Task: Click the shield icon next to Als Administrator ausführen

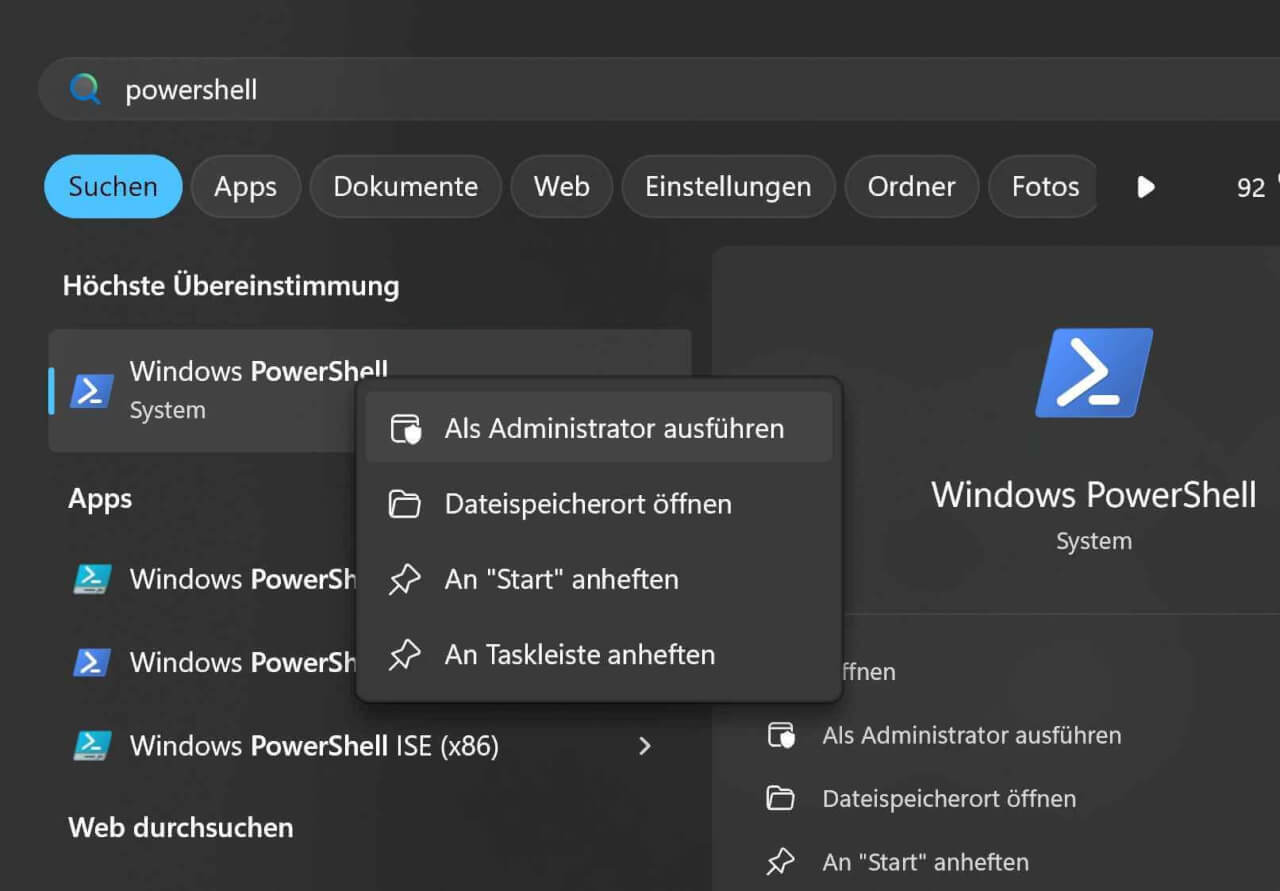Action: click(405, 428)
